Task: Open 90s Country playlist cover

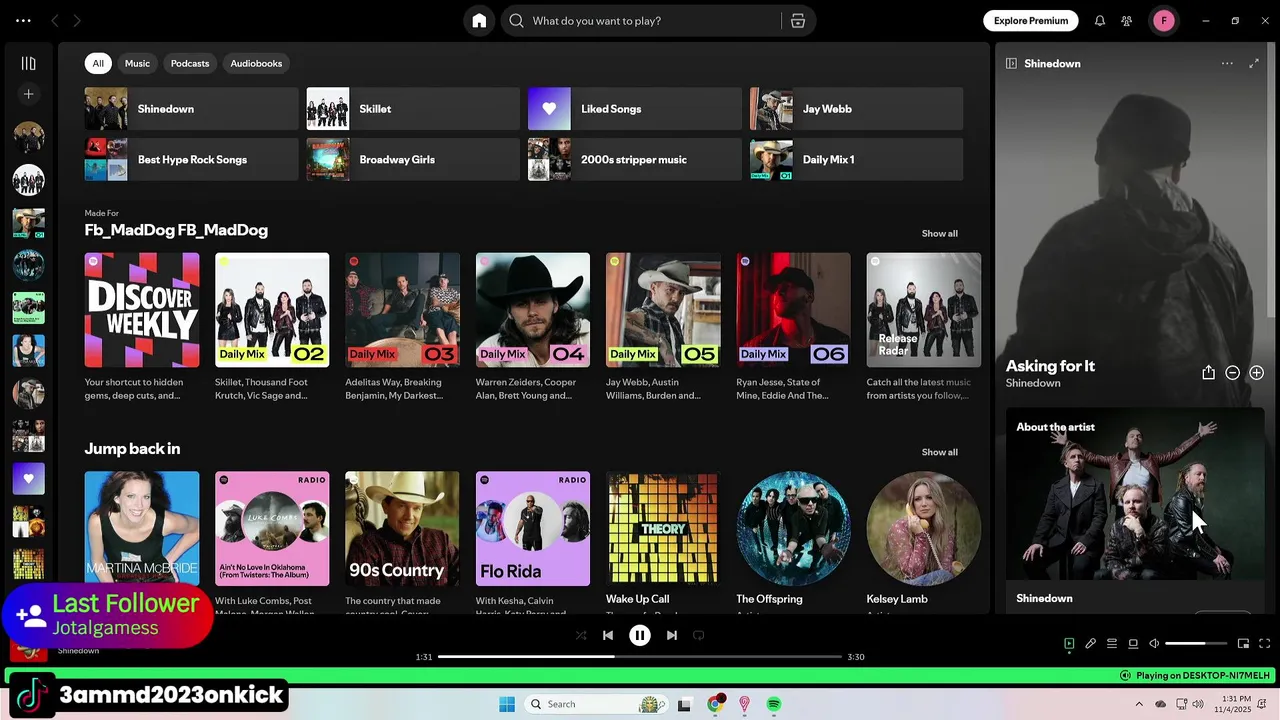Action: [x=402, y=529]
